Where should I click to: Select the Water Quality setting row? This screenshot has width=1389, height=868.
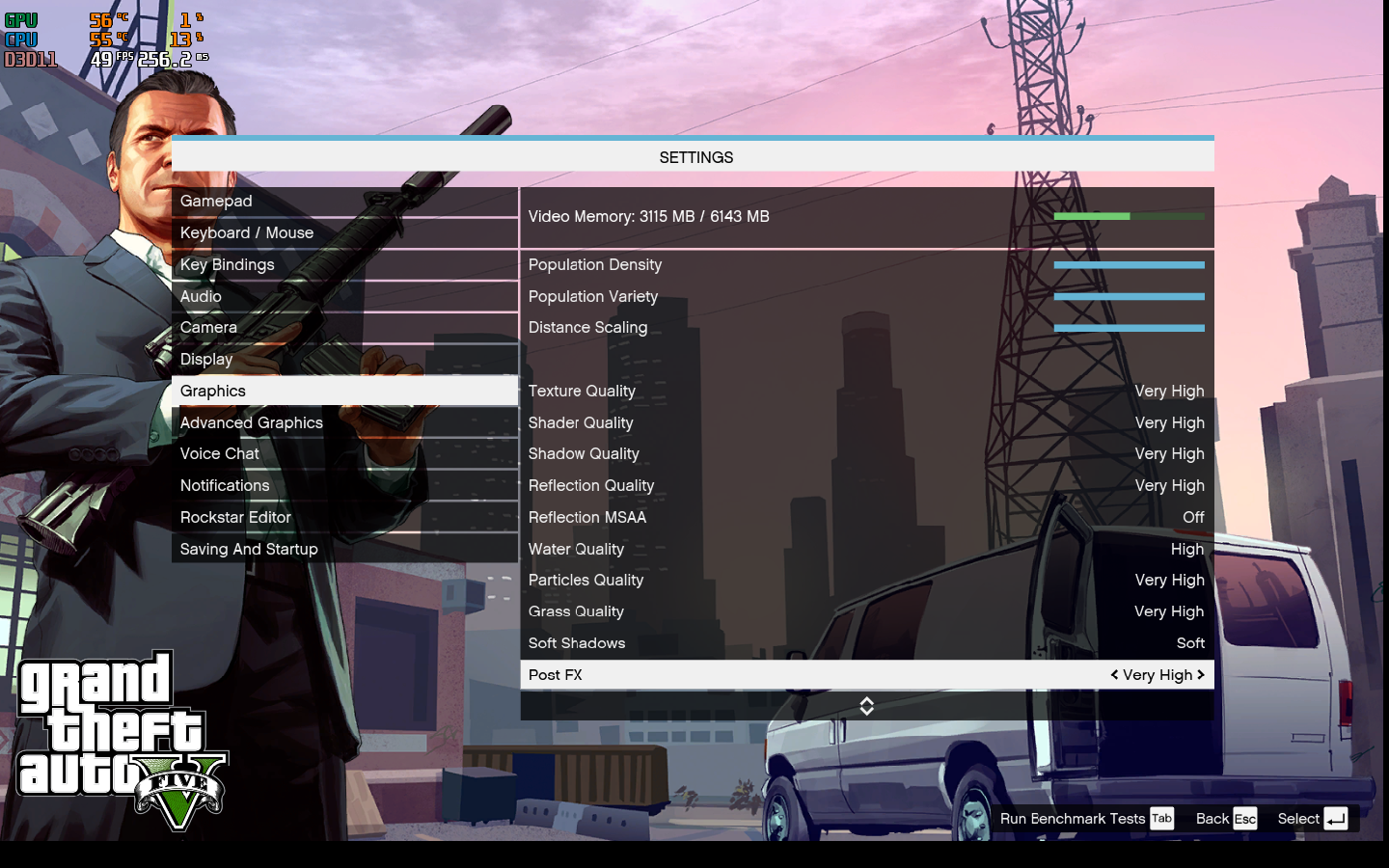(x=867, y=549)
